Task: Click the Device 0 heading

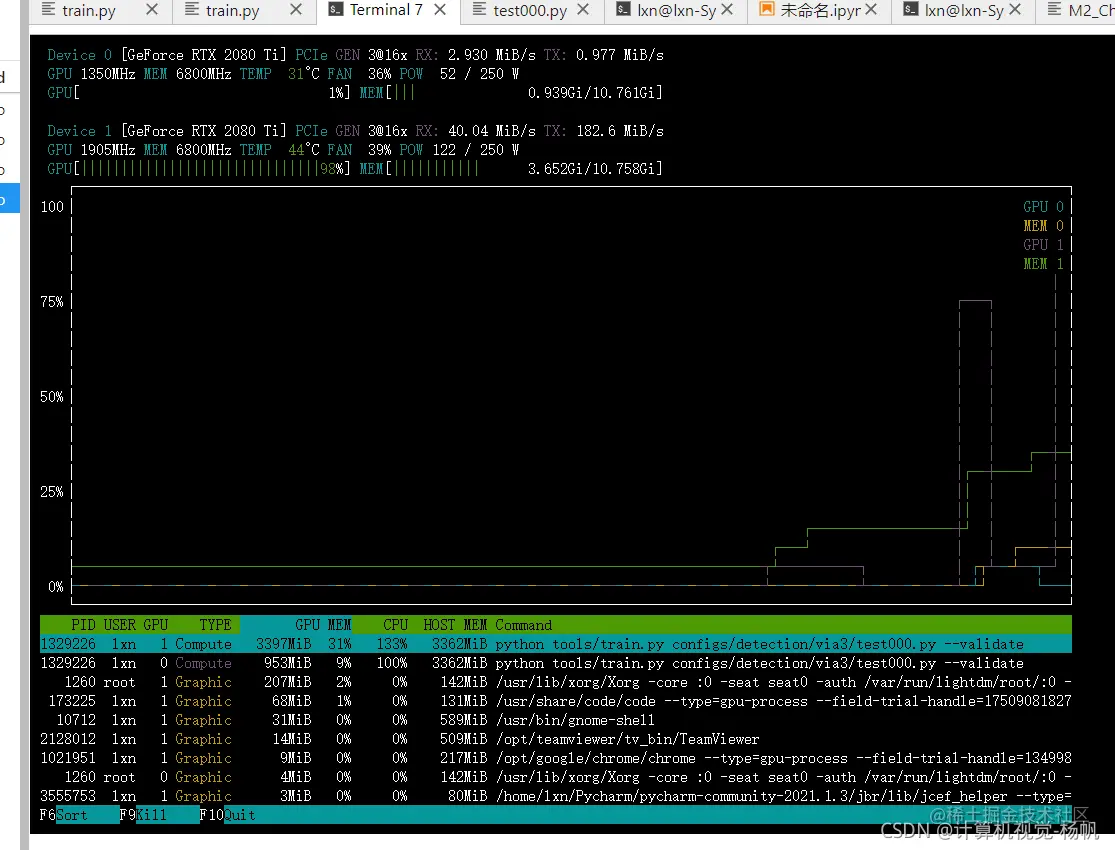Action: tap(79, 55)
